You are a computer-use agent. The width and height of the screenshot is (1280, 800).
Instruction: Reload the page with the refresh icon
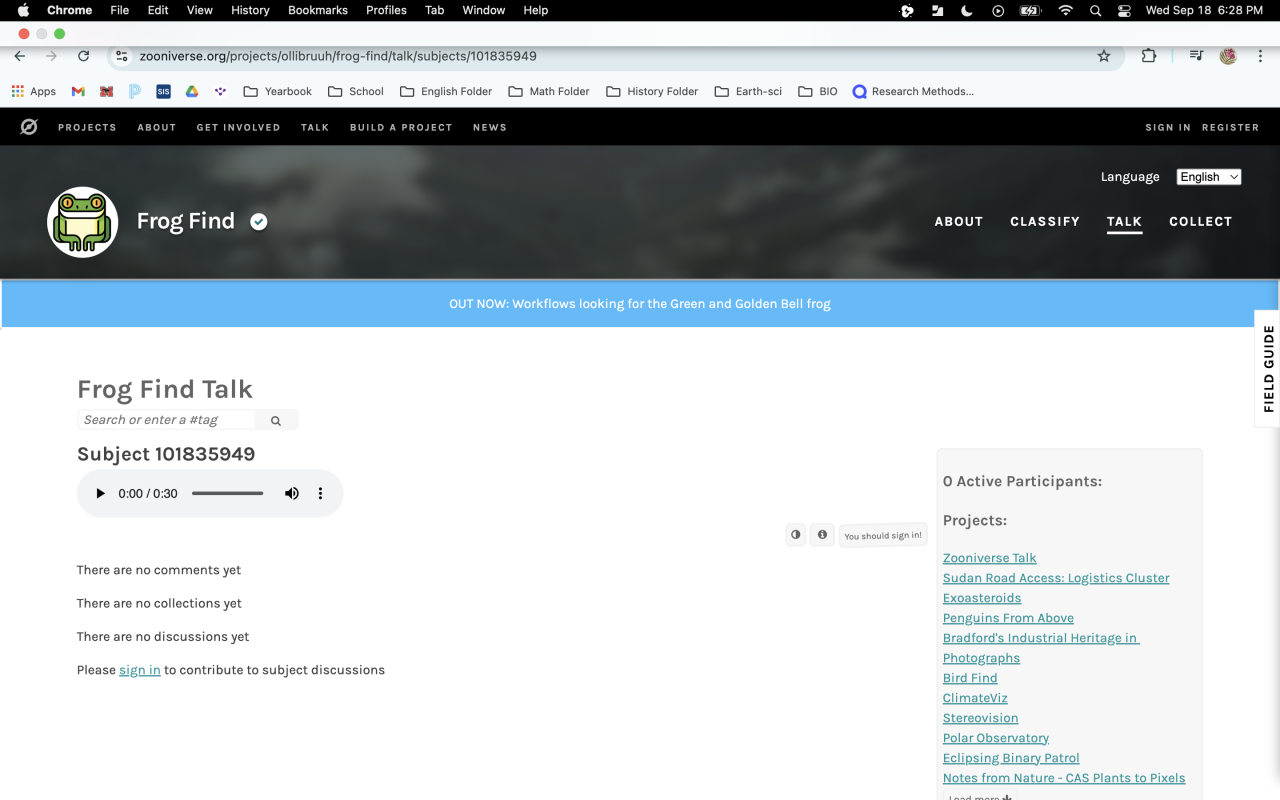pos(84,56)
